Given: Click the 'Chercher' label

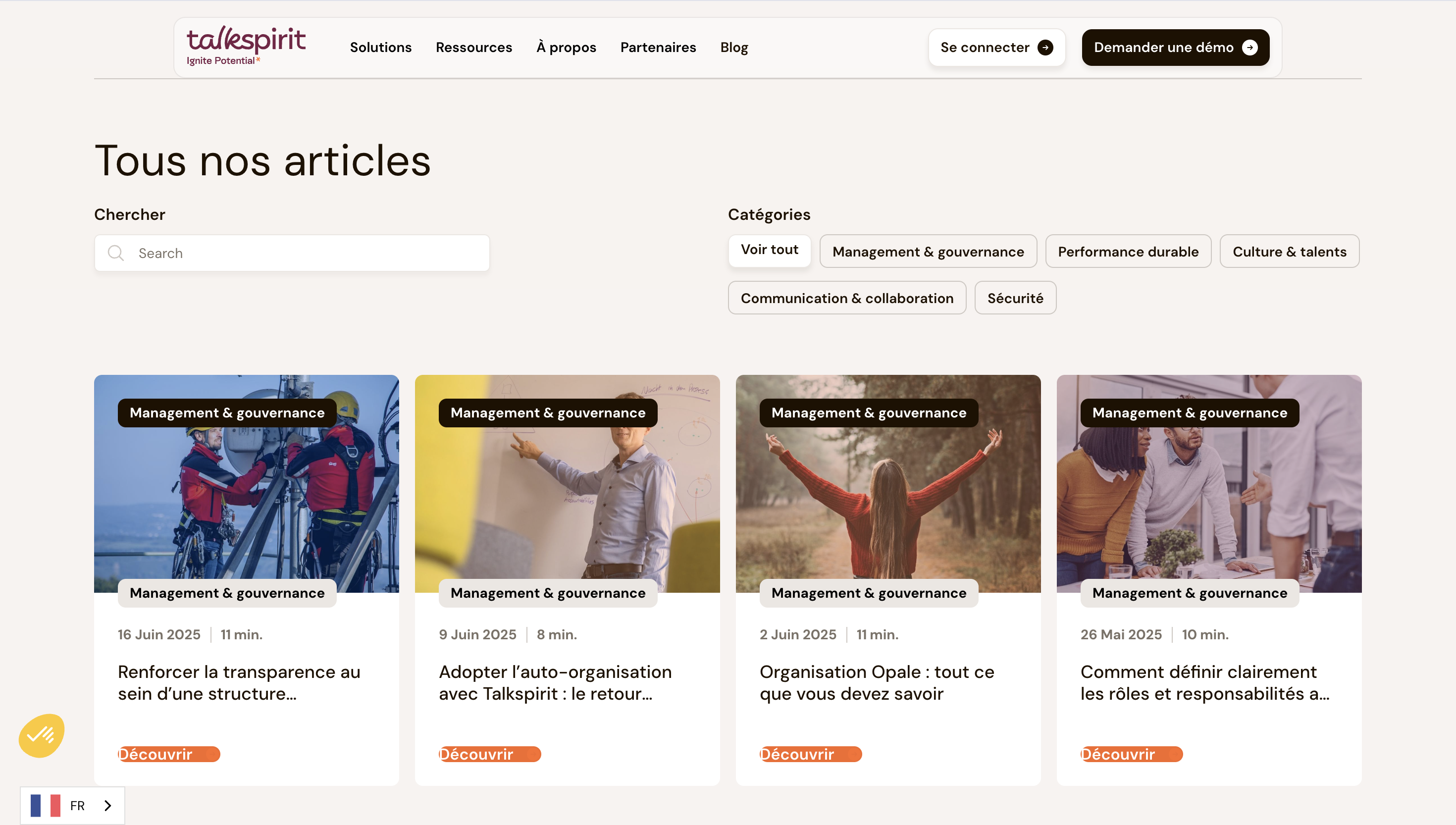Looking at the screenshot, I should click(x=129, y=214).
